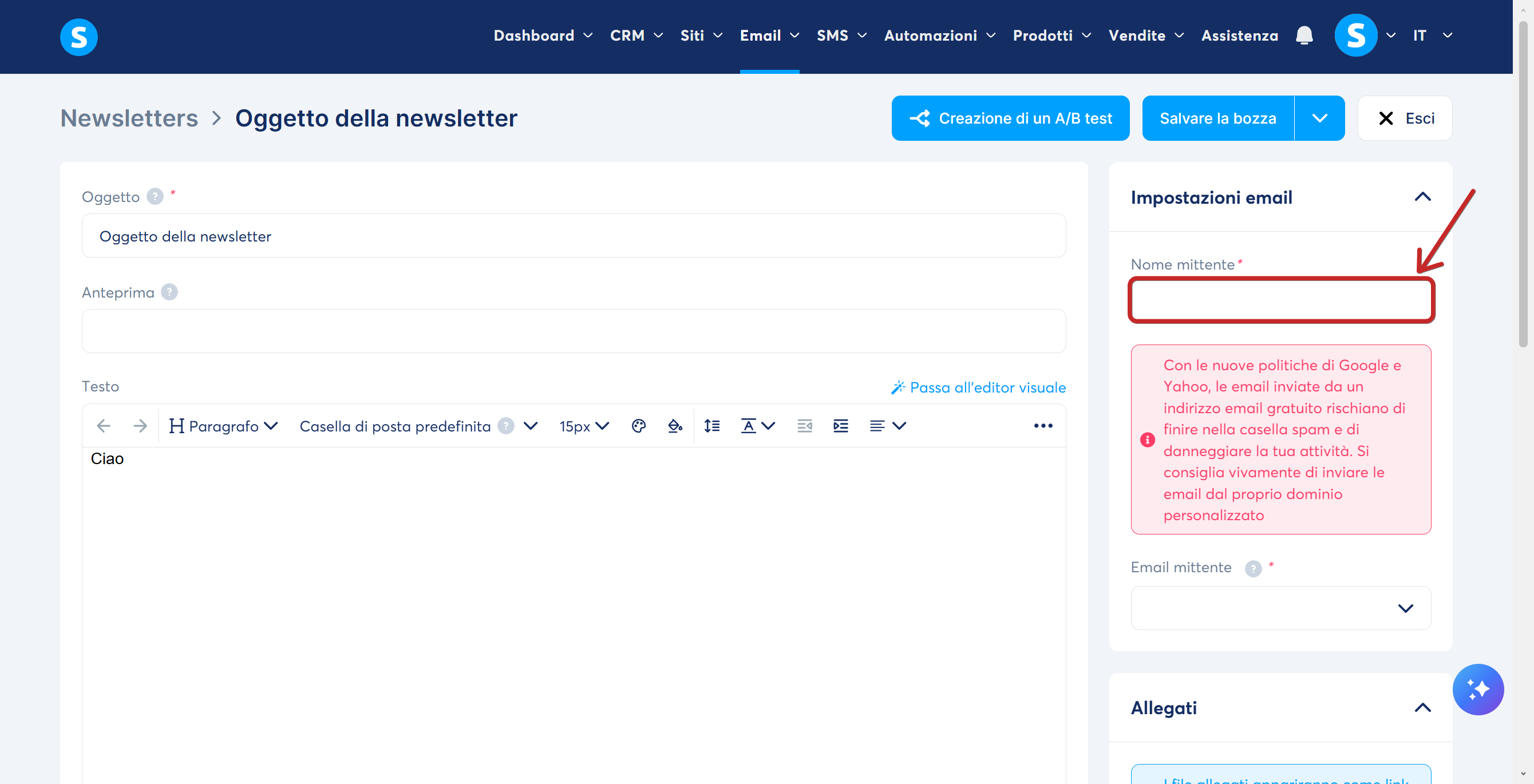Open the AI assistant sparkle button
Image resolution: width=1534 pixels, height=784 pixels.
(x=1478, y=690)
